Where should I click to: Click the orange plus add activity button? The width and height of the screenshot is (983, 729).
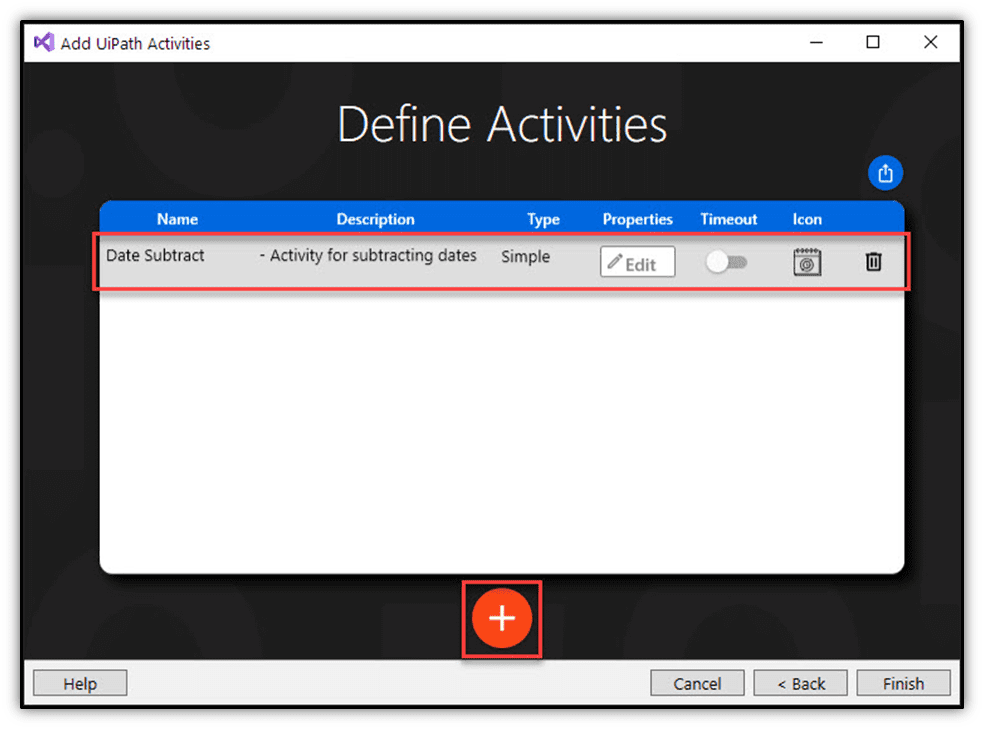(502, 618)
